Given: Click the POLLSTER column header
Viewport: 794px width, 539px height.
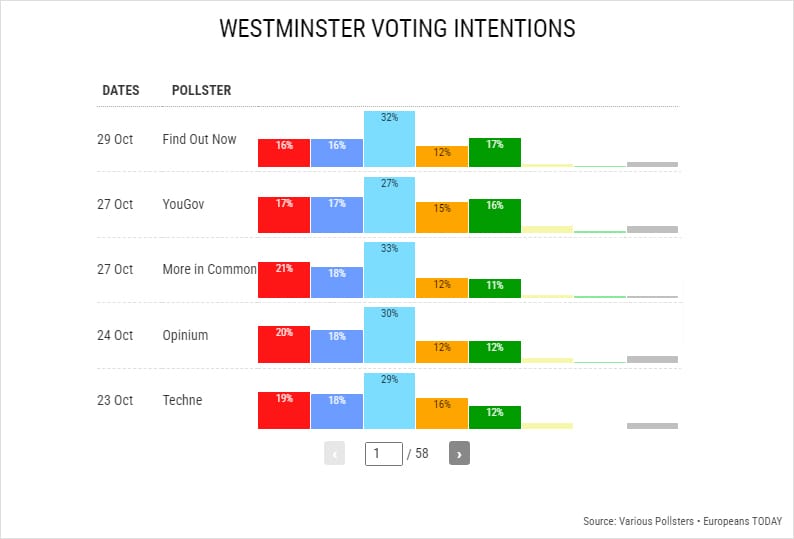Looking at the screenshot, I should (x=201, y=90).
